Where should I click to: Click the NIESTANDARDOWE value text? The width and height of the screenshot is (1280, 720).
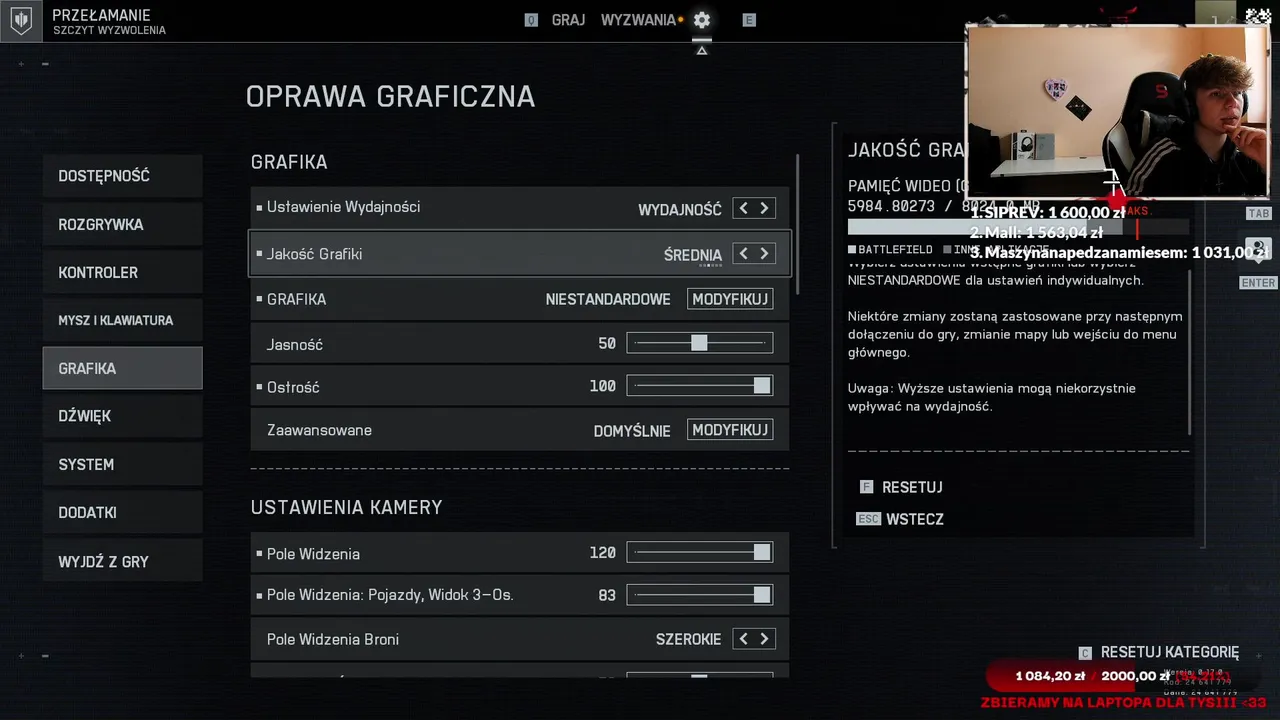tap(608, 300)
